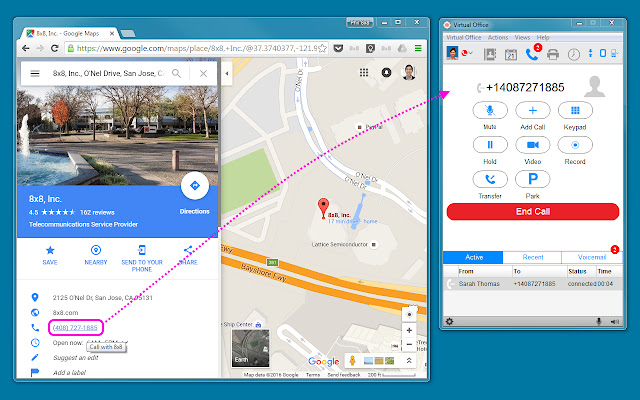Viewport: 640px width, 400px height.
Task: Open the Views menu
Action: [x=522, y=38]
